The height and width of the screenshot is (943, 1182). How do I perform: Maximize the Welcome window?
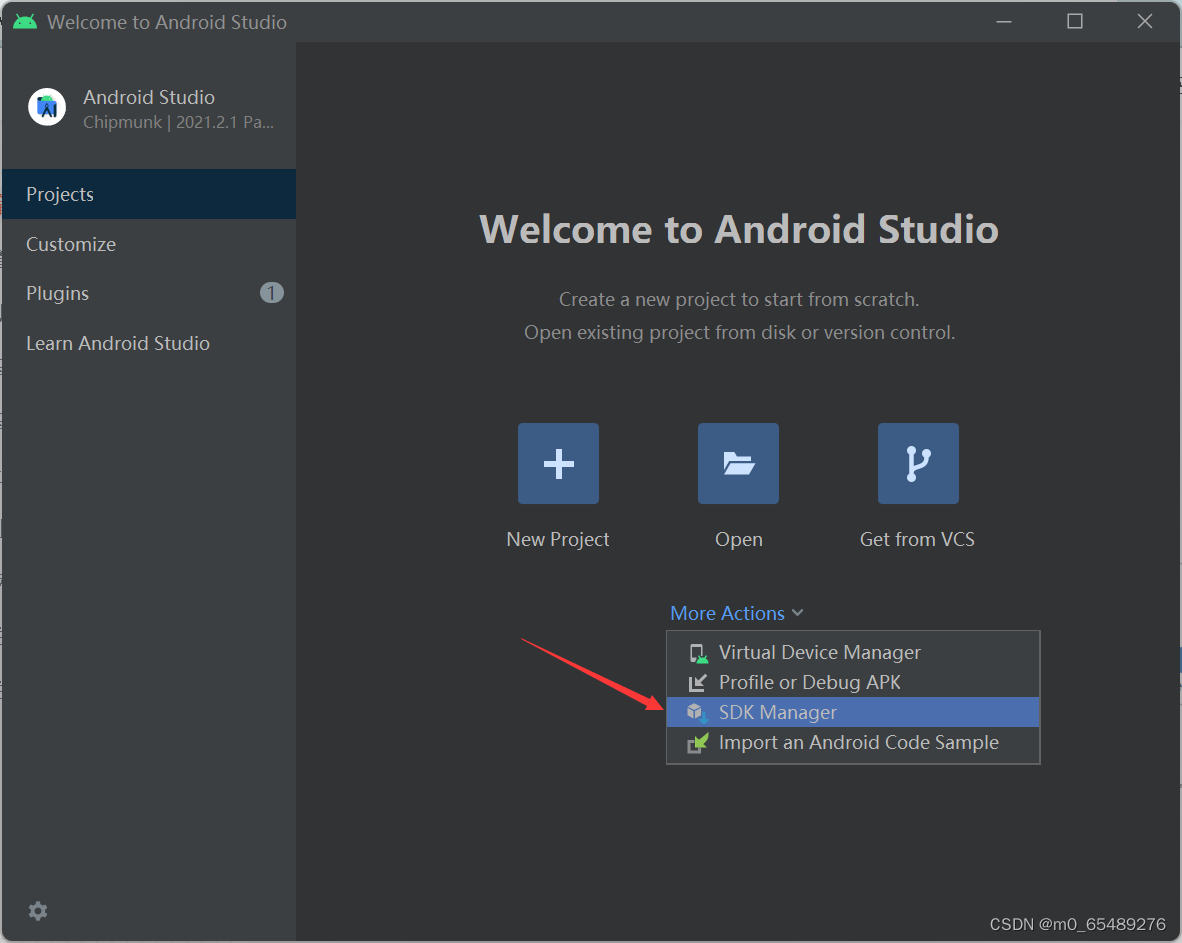(x=1075, y=22)
